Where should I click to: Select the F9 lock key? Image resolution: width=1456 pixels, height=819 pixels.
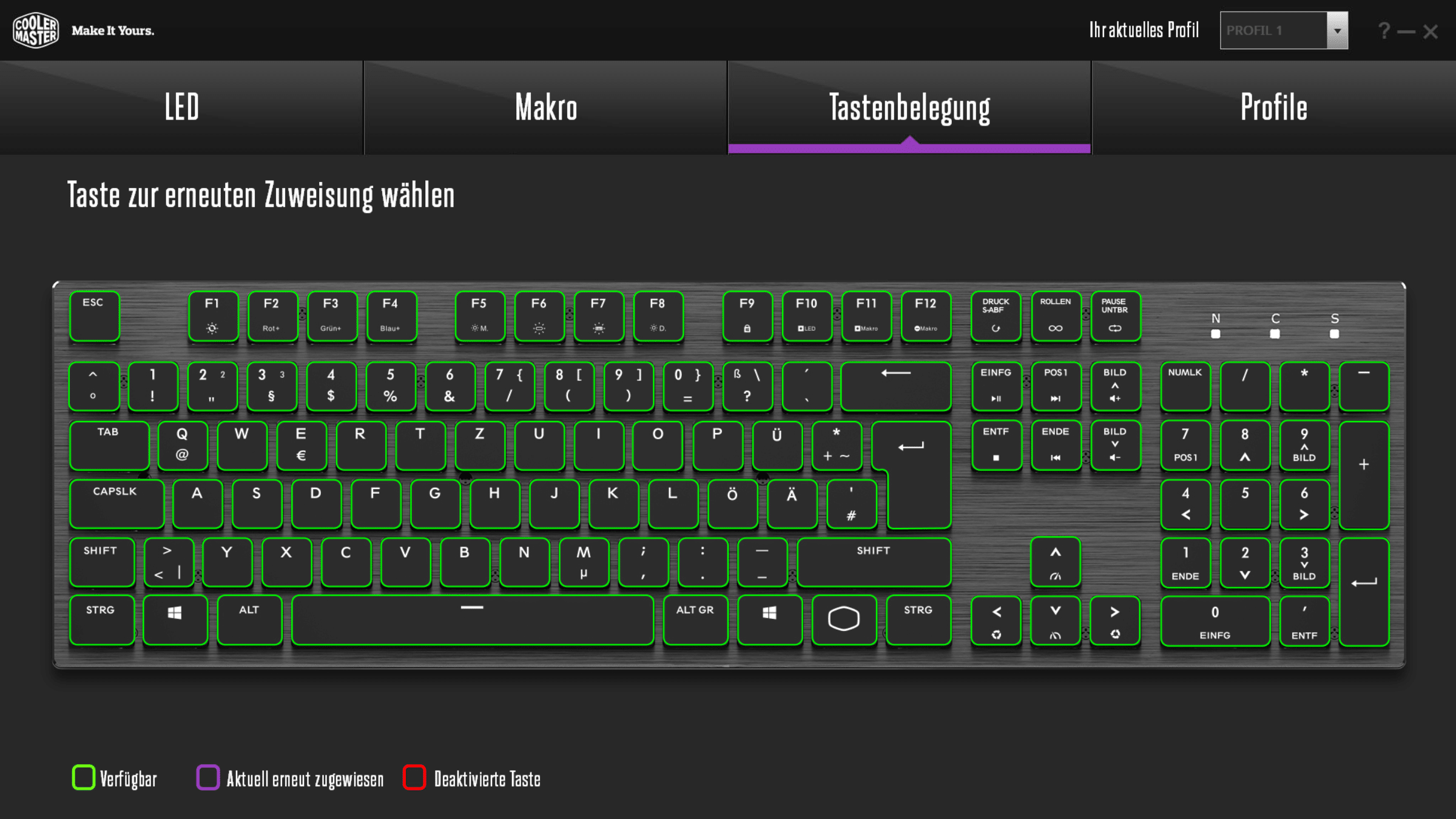747,316
